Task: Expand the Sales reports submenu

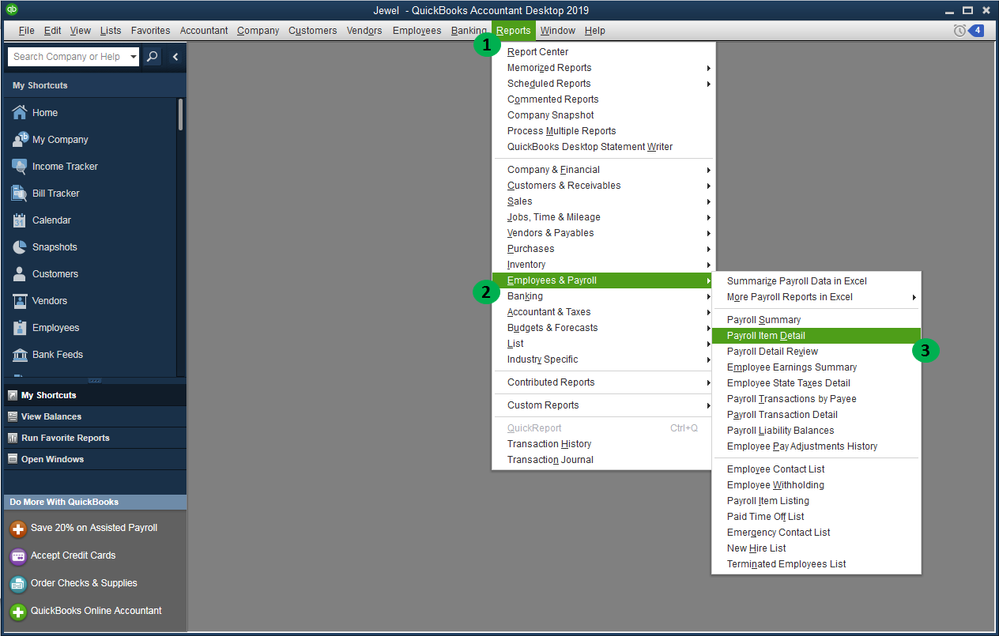Action: pyautogui.click(x=708, y=201)
